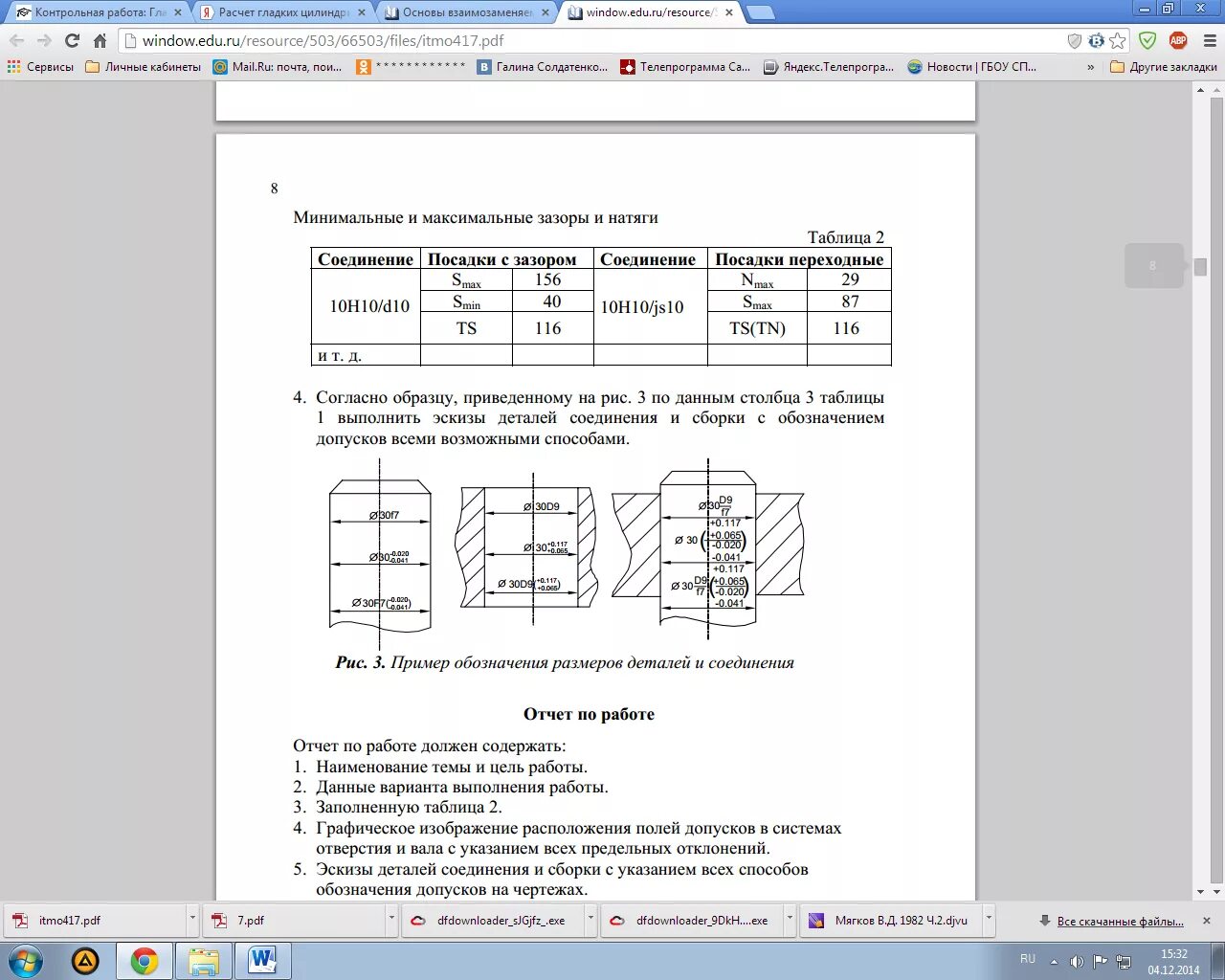Click the VK extension icon in toolbar
Viewport: 1225px width, 980px height.
coord(1097,41)
